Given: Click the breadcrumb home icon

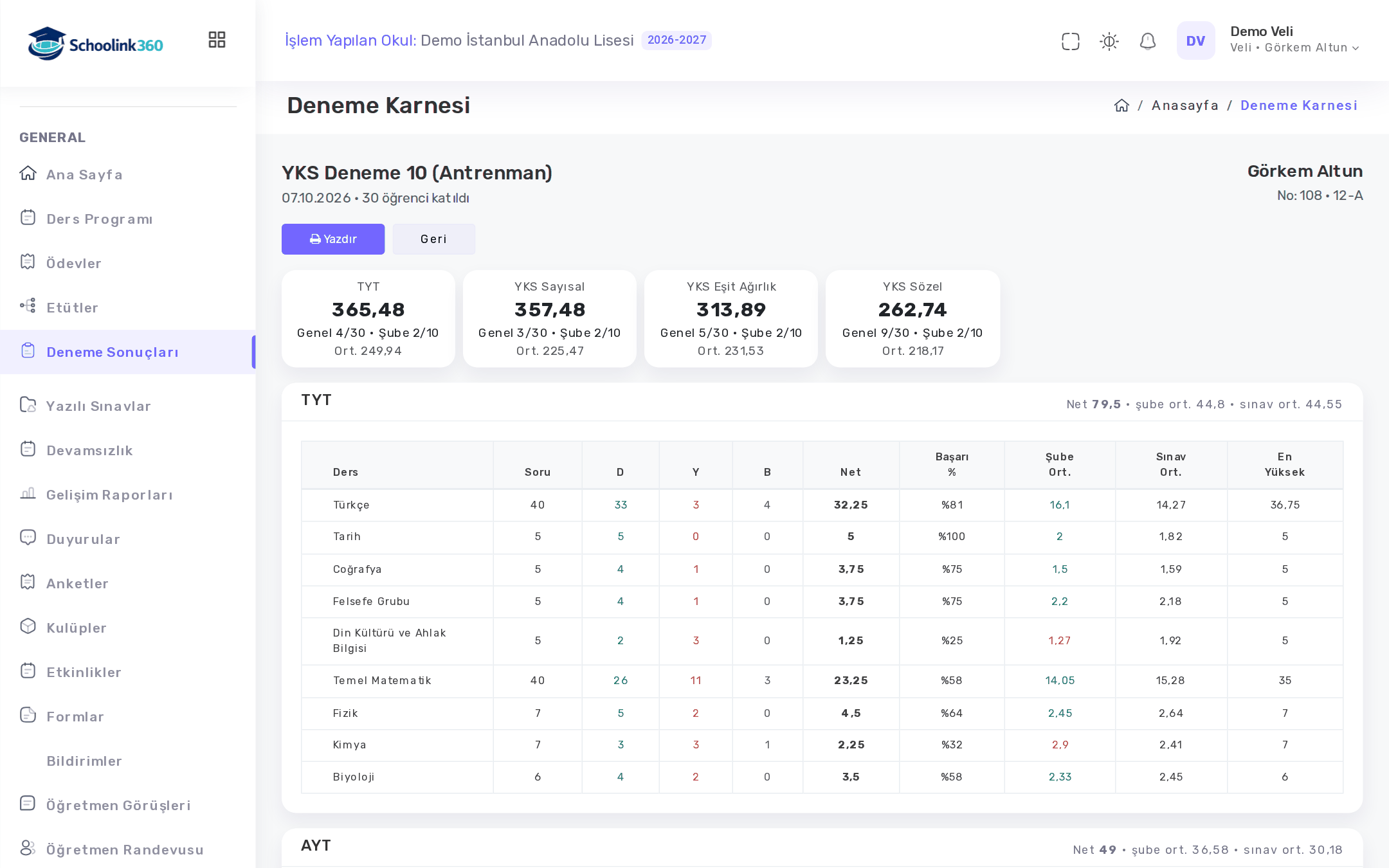Looking at the screenshot, I should [x=1121, y=105].
